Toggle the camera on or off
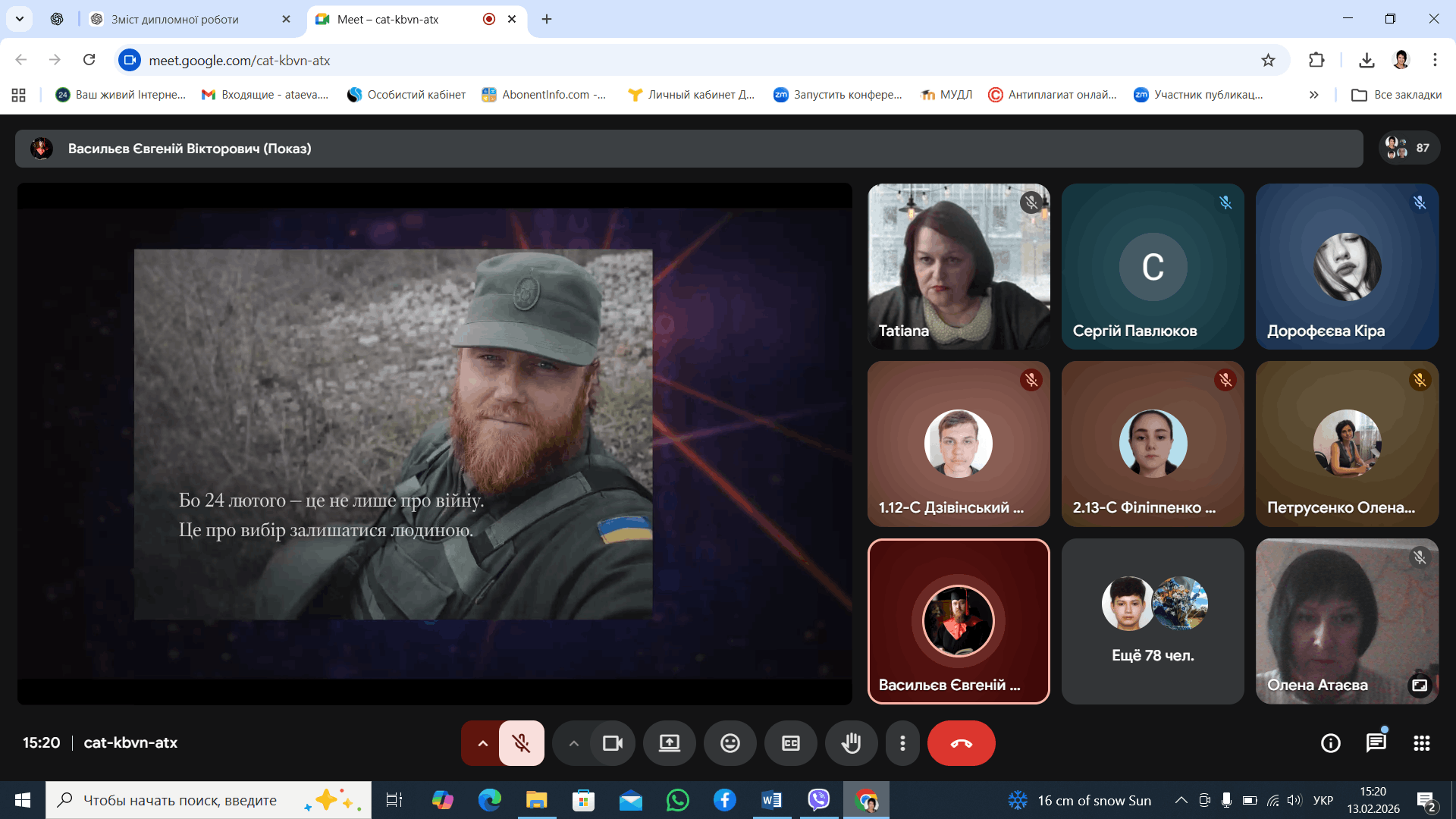This screenshot has height=819, width=1456. (612, 743)
